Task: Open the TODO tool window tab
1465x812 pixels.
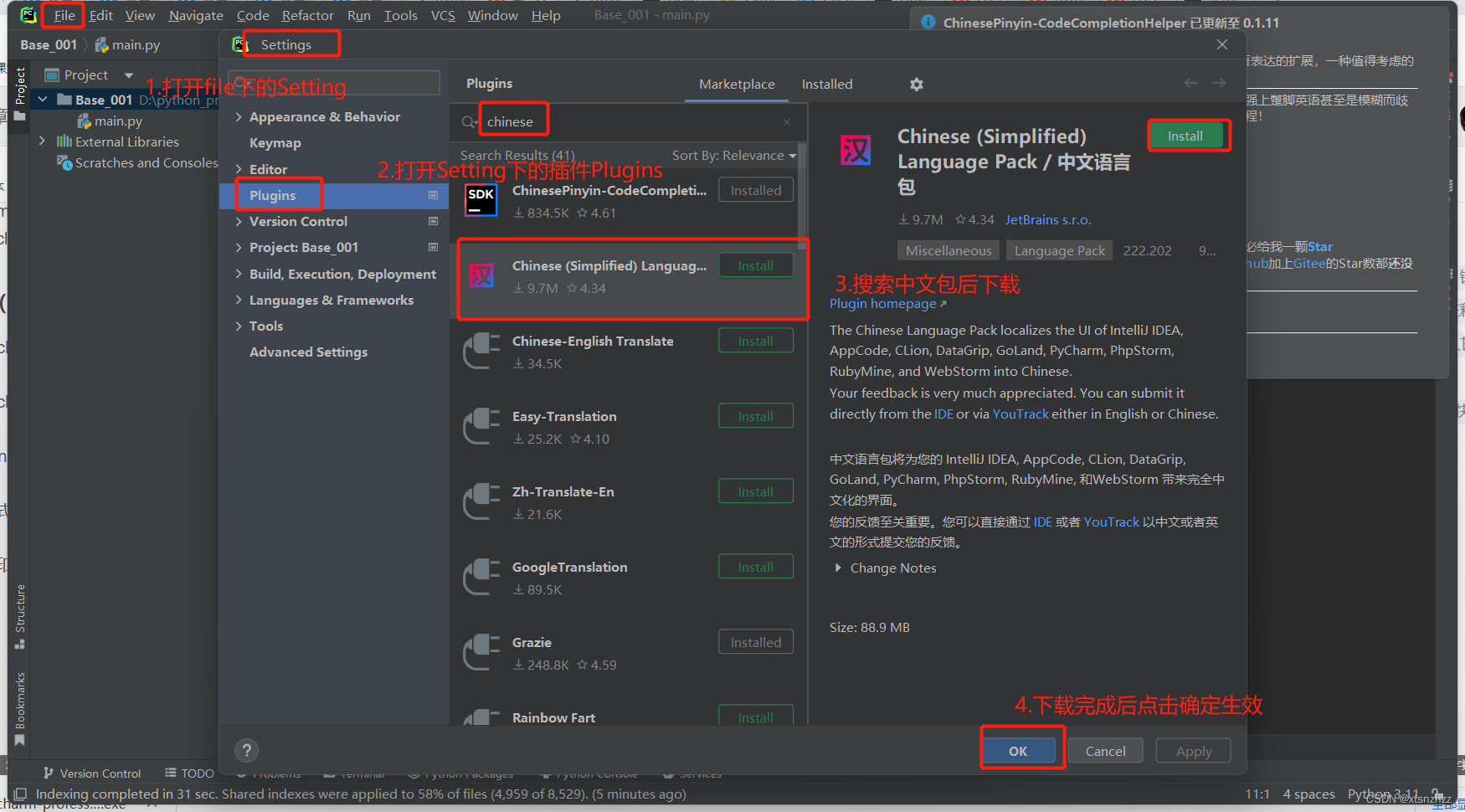Action: pyautogui.click(x=190, y=773)
